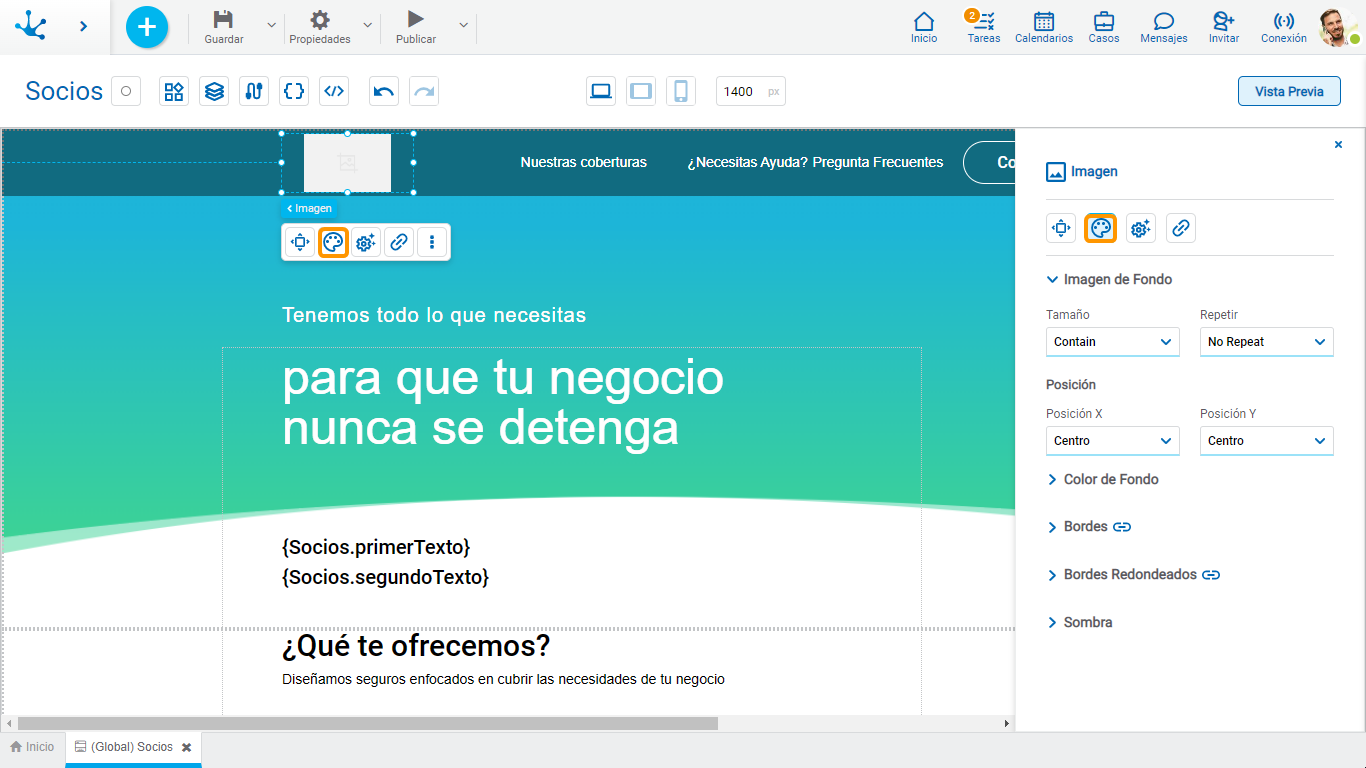Toggle the link icon next to Bordes Redondeados
Image resolution: width=1366 pixels, height=768 pixels.
click(x=1211, y=575)
